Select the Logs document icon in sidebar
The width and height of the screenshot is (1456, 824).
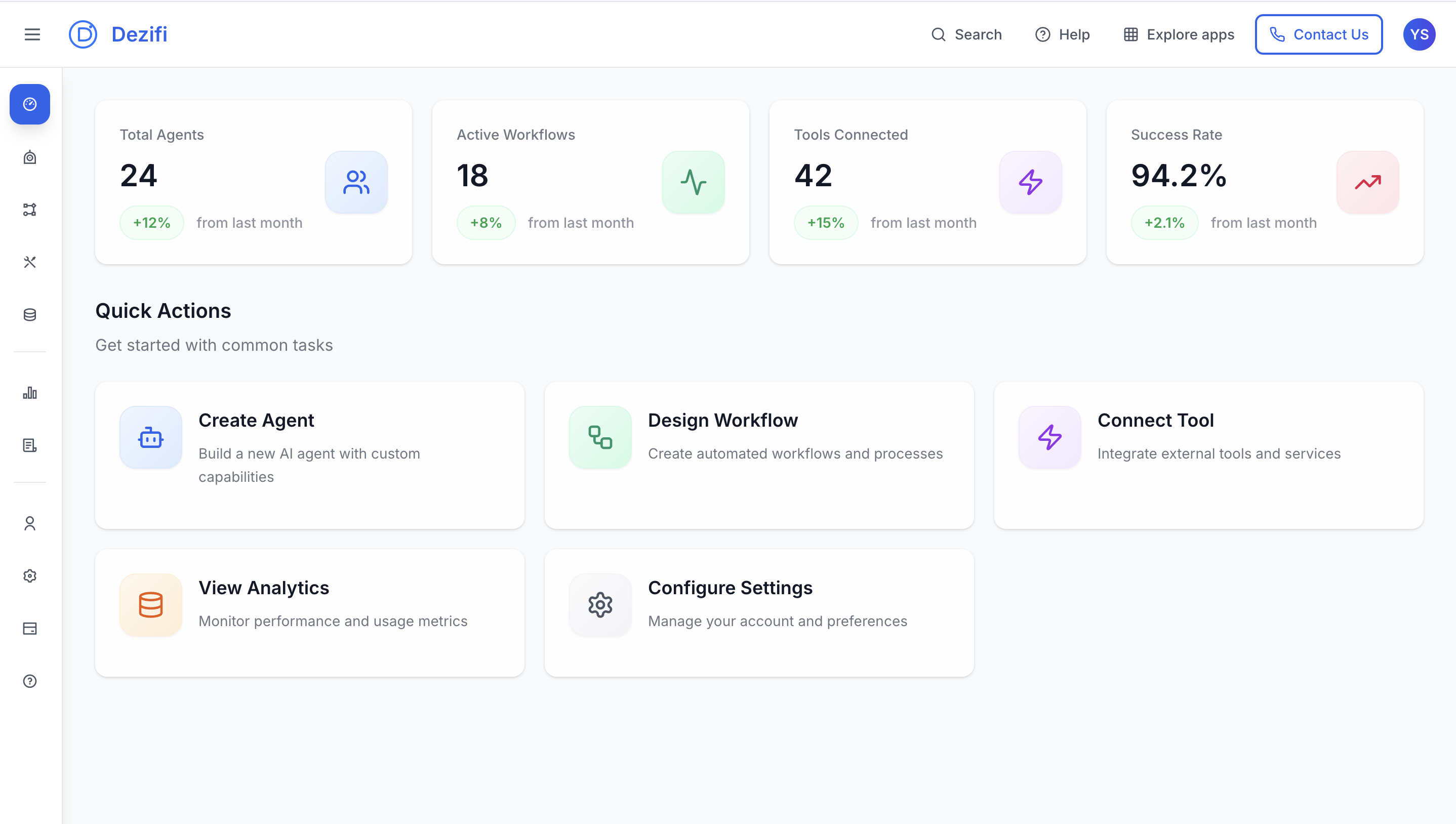29,445
